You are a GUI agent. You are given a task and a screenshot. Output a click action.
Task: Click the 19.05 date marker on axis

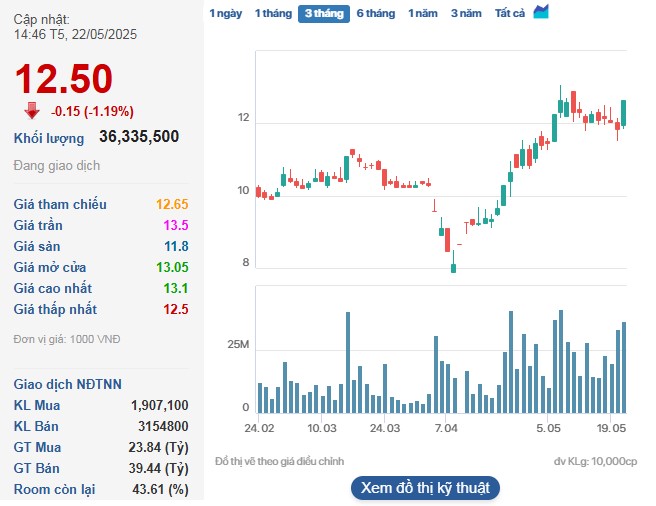click(611, 428)
